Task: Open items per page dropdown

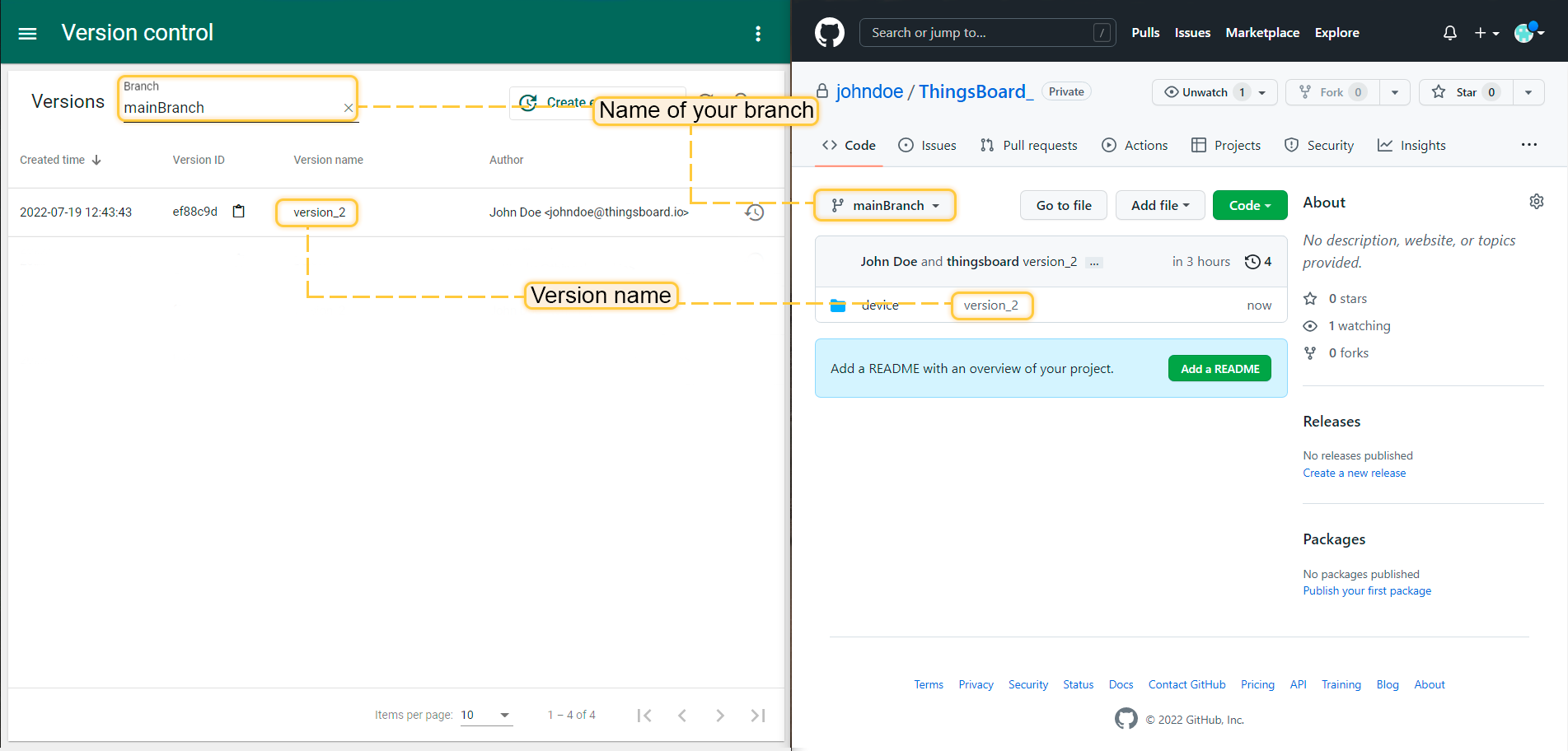Action: click(x=486, y=715)
